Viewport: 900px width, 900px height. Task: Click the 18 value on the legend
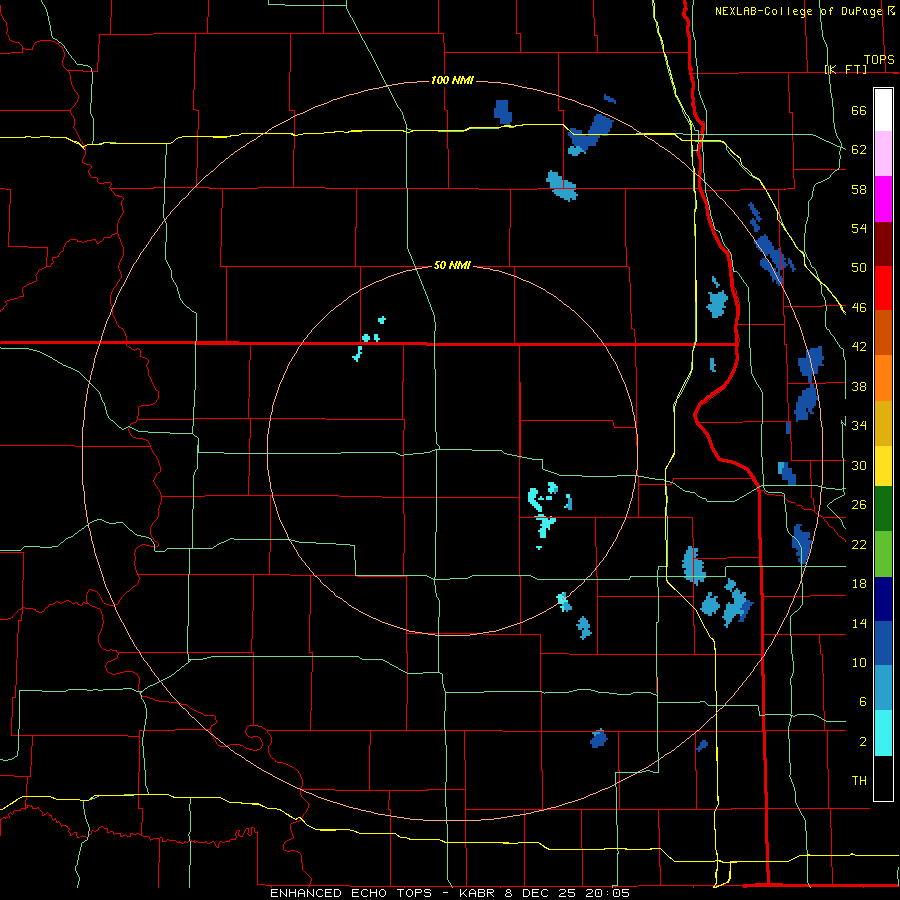(x=859, y=584)
